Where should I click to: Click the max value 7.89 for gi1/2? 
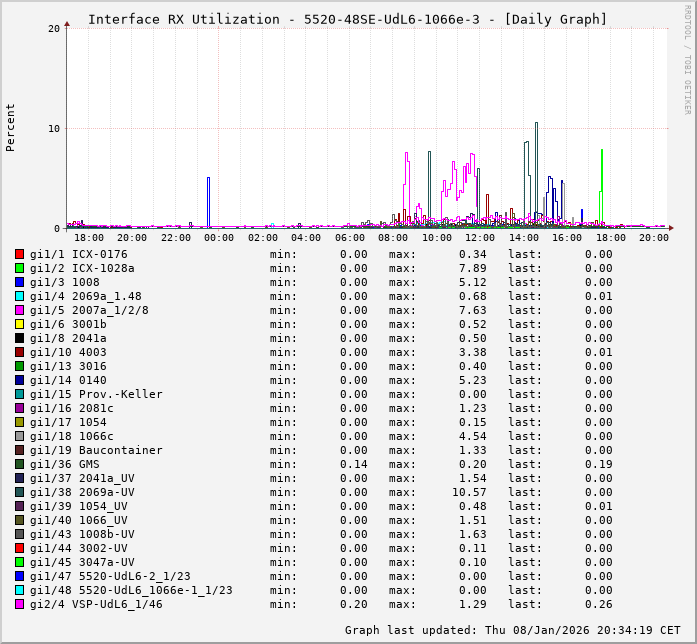pos(473,268)
